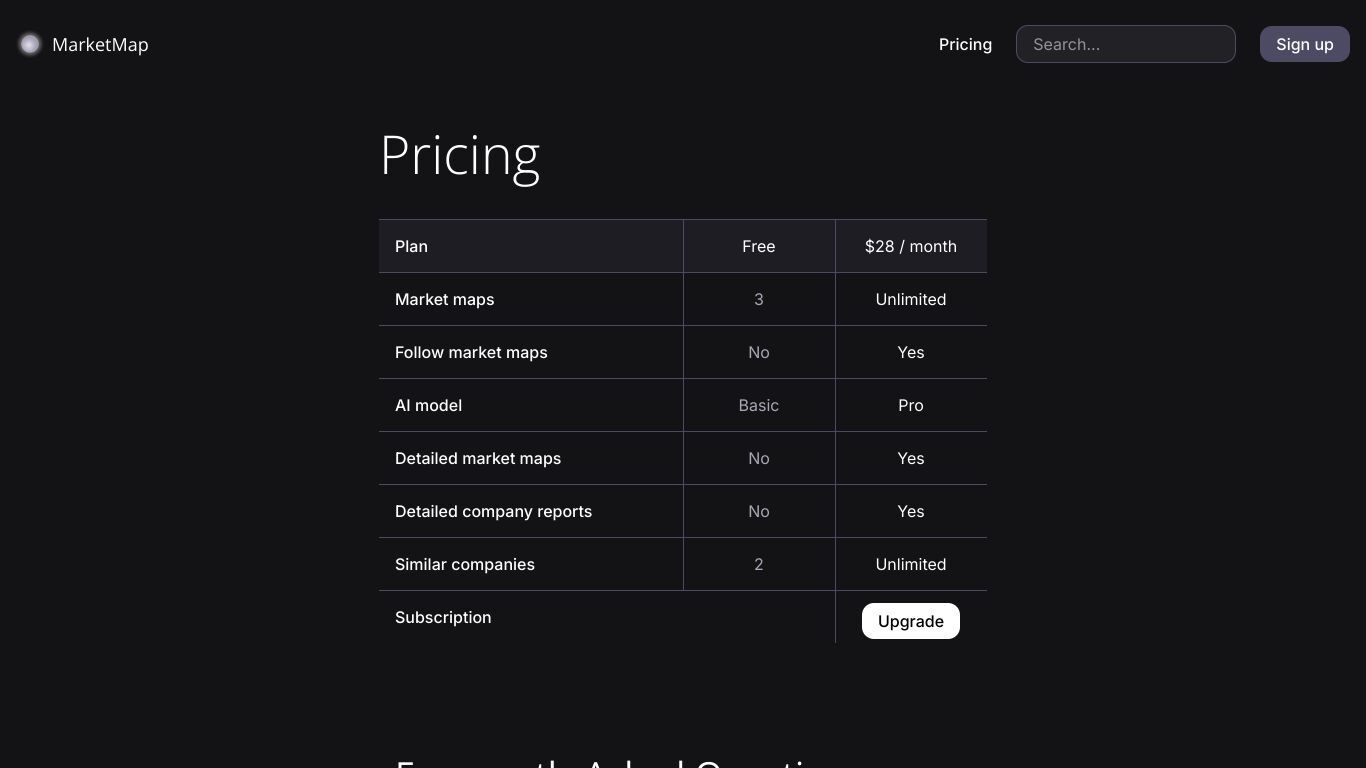Click the Basic value for AI model
Image resolution: width=1366 pixels, height=768 pixels.
point(759,405)
